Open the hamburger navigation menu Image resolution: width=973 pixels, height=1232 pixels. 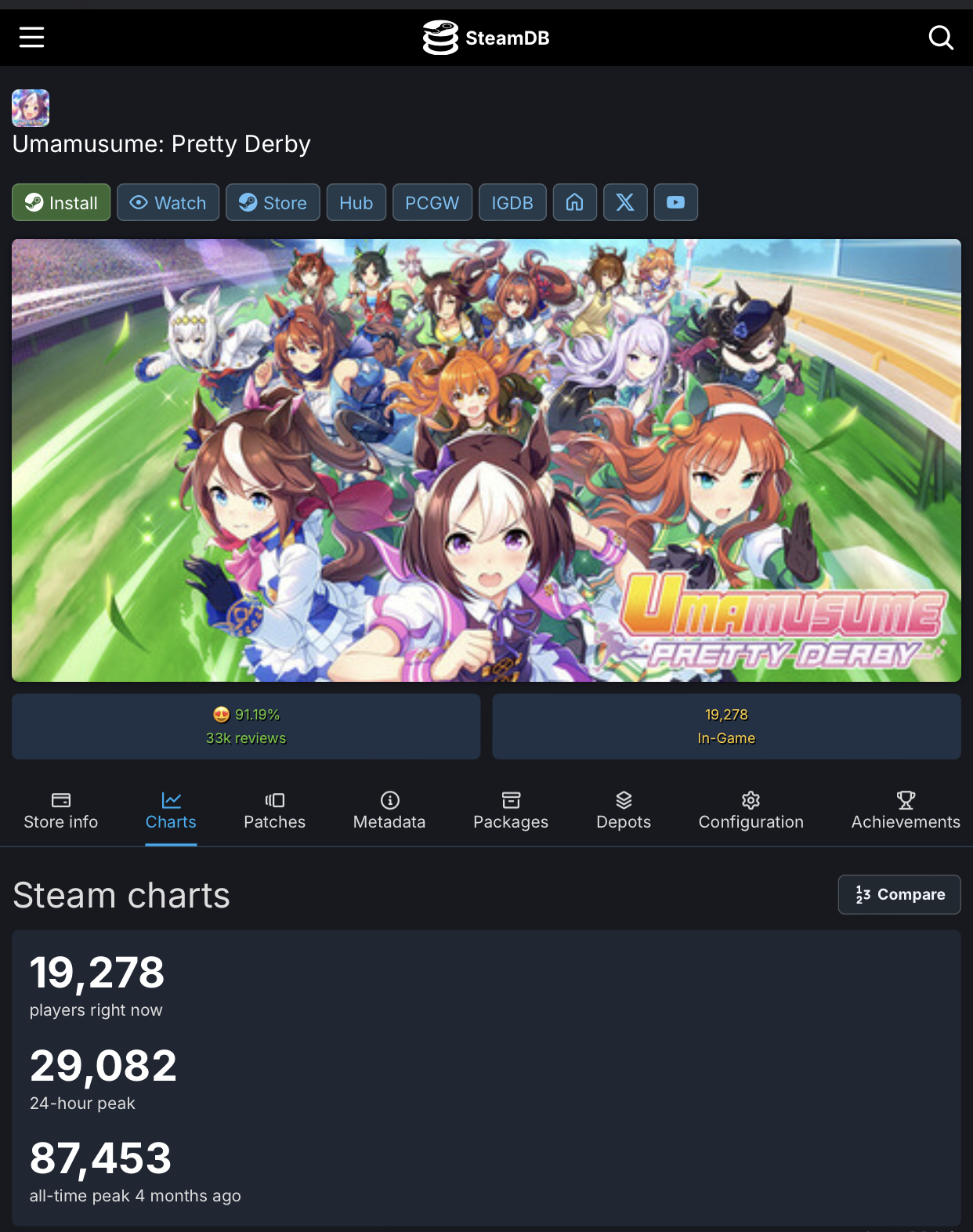(31, 37)
